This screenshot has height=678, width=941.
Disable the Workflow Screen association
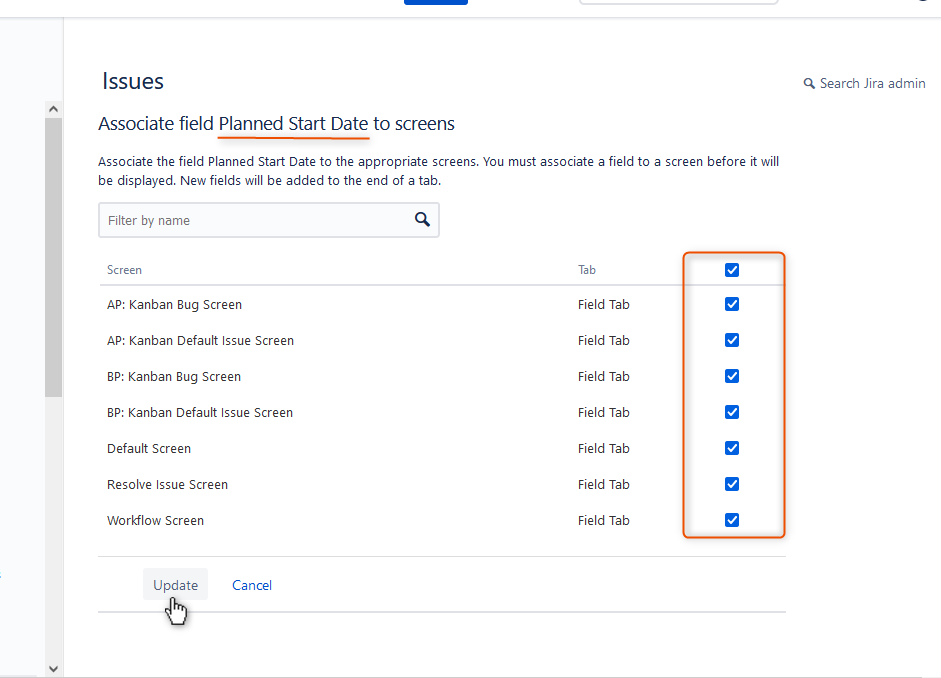tap(732, 520)
